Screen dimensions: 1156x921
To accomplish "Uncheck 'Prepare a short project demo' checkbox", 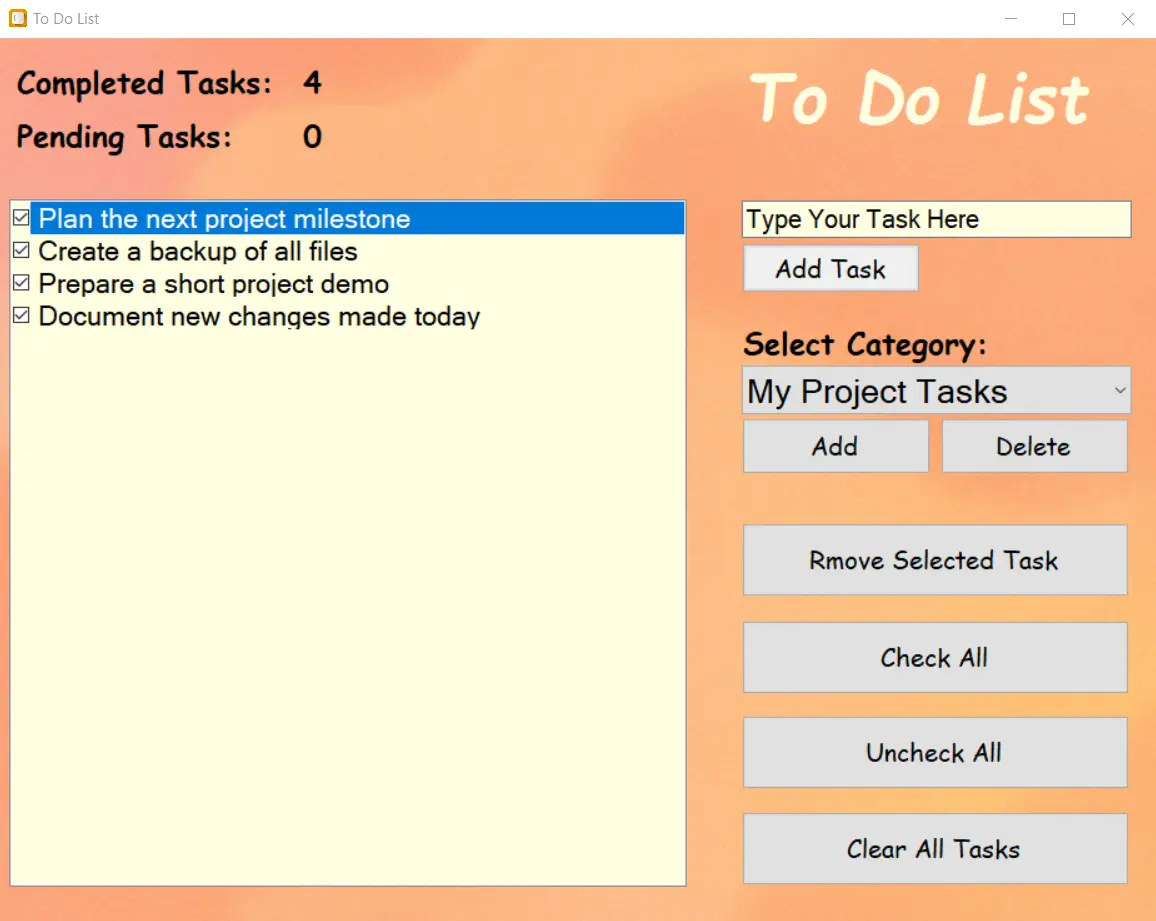I will [x=21, y=284].
